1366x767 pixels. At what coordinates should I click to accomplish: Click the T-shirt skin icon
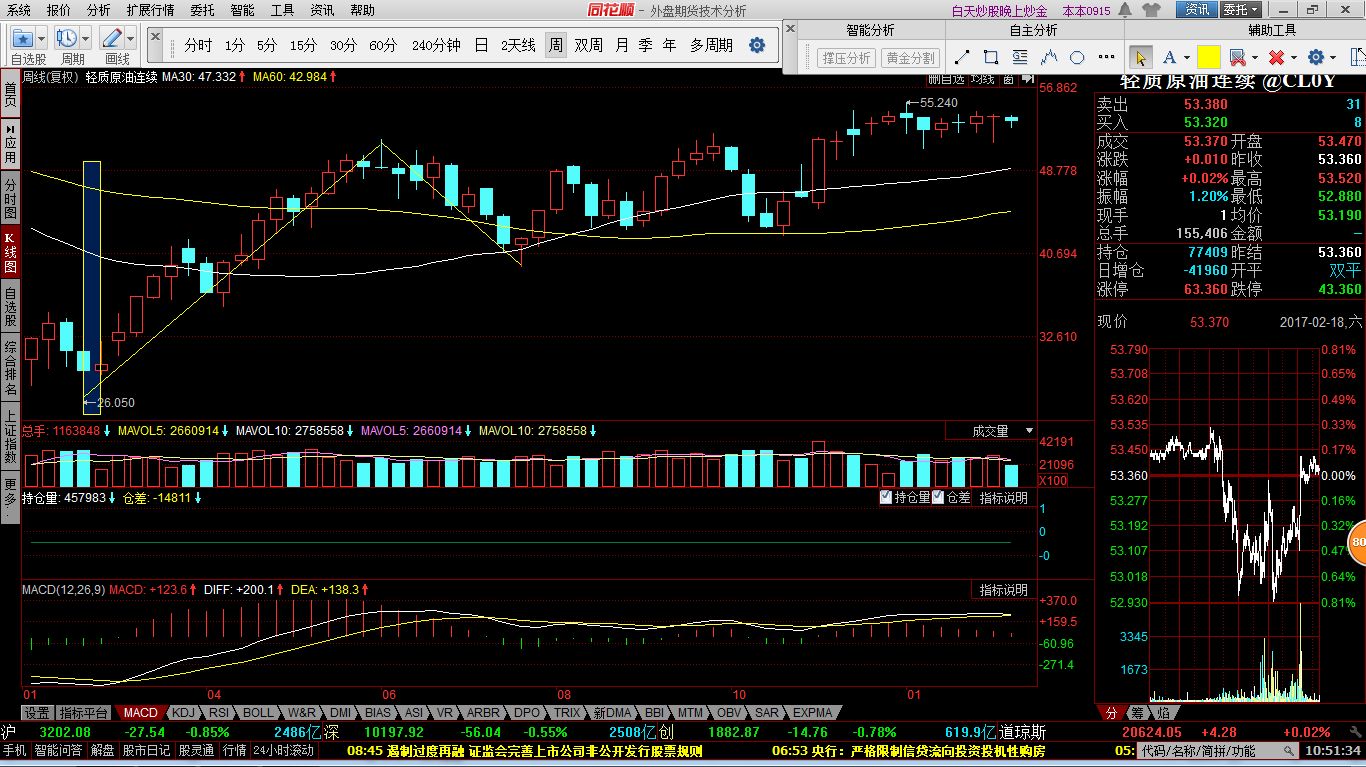(1151, 10)
